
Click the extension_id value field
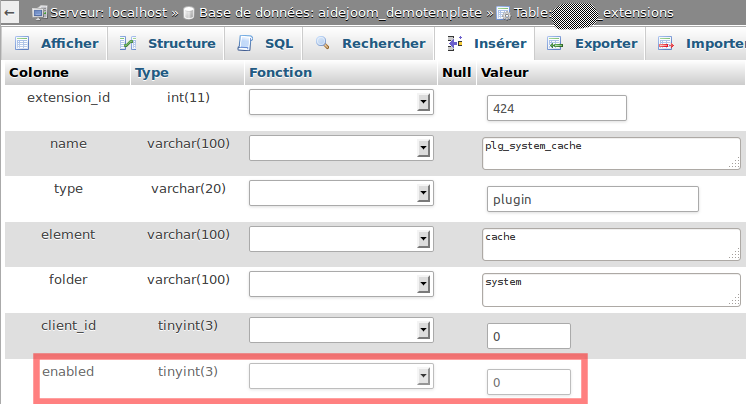(556, 108)
